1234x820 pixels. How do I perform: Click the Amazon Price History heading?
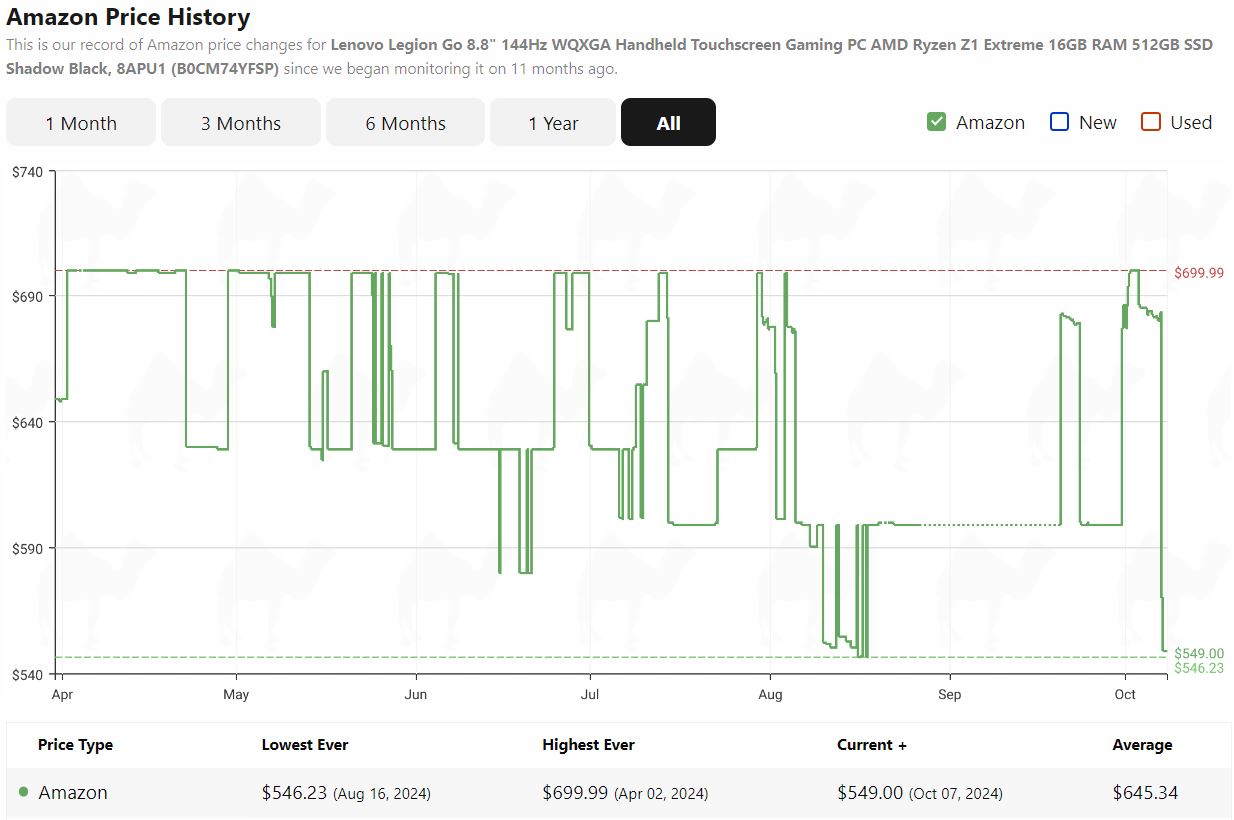click(x=128, y=17)
